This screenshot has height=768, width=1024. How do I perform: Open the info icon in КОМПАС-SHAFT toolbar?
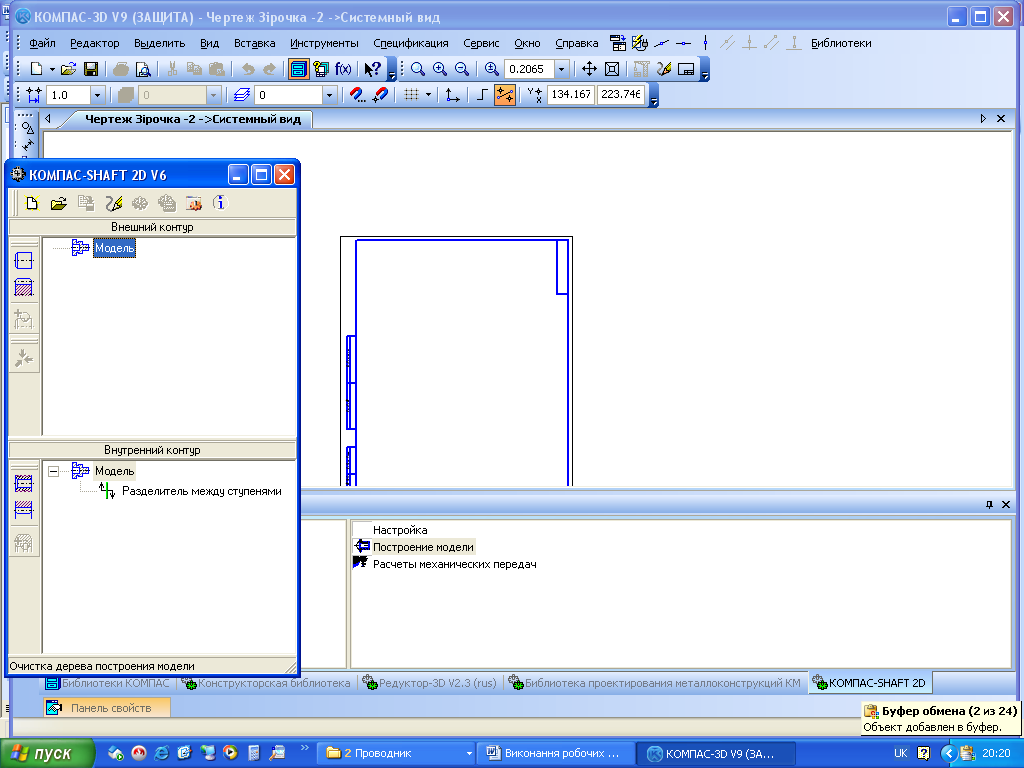point(220,204)
